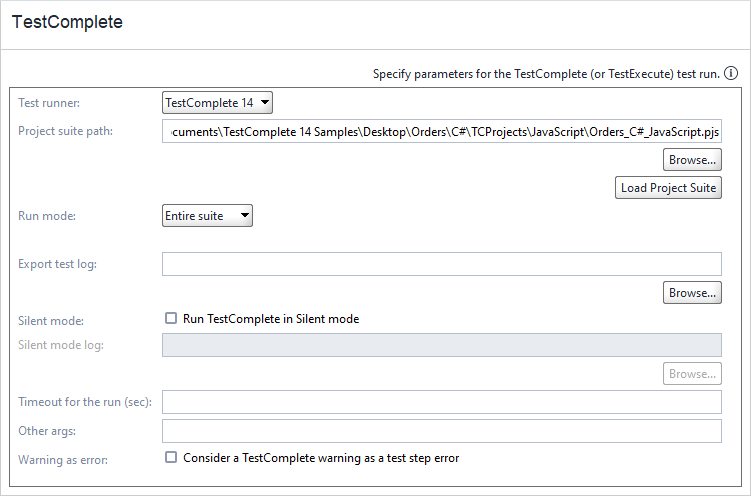Screen dimensions: 751x496
Task: Click the TestComplete heading
Action: pos(67,22)
